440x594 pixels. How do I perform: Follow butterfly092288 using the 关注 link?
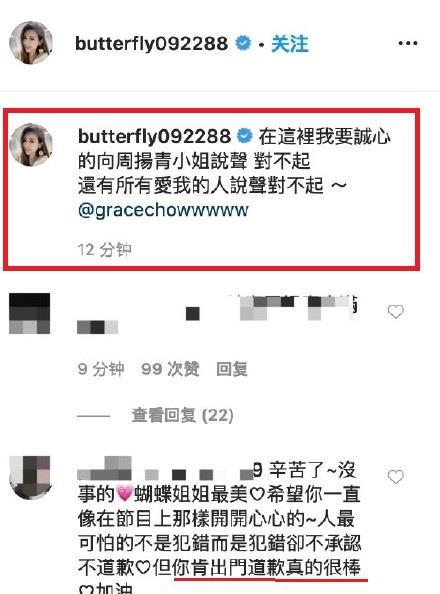[290, 44]
